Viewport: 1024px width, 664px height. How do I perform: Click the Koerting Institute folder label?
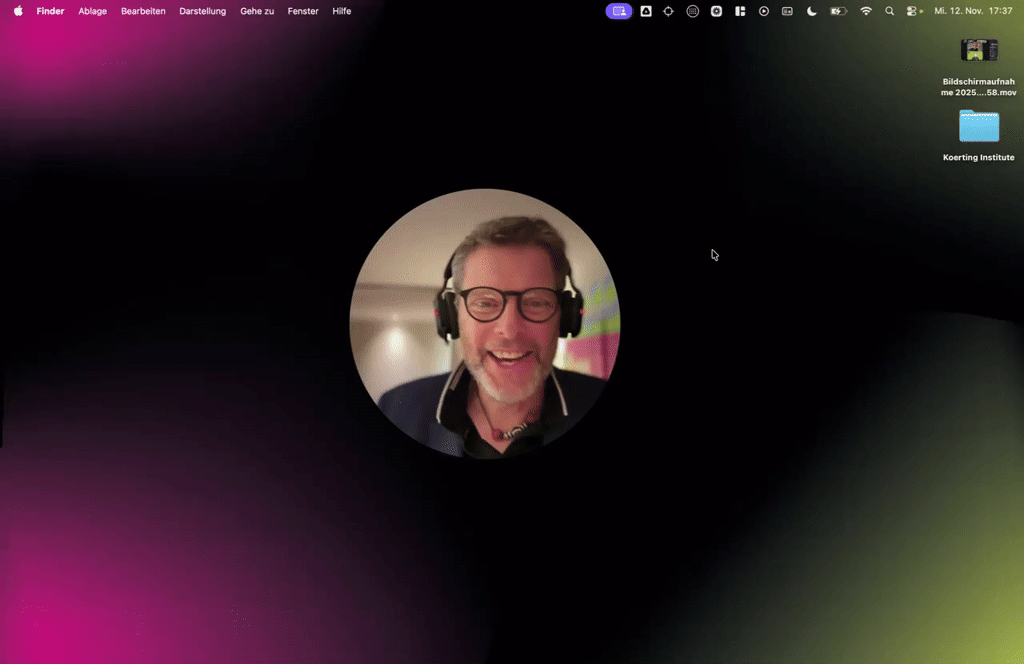(x=978, y=157)
